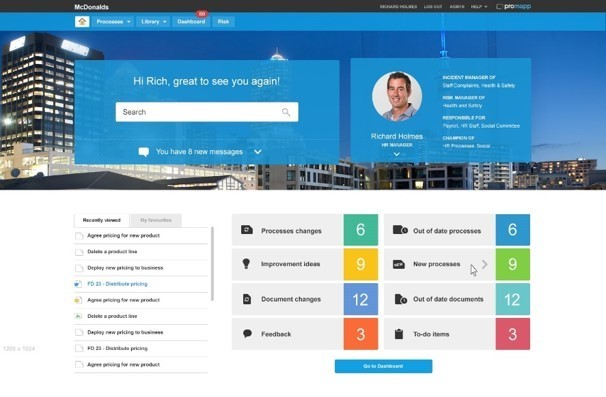Click the green Processes changes count tile
The height and width of the screenshot is (397, 606).
point(361,230)
